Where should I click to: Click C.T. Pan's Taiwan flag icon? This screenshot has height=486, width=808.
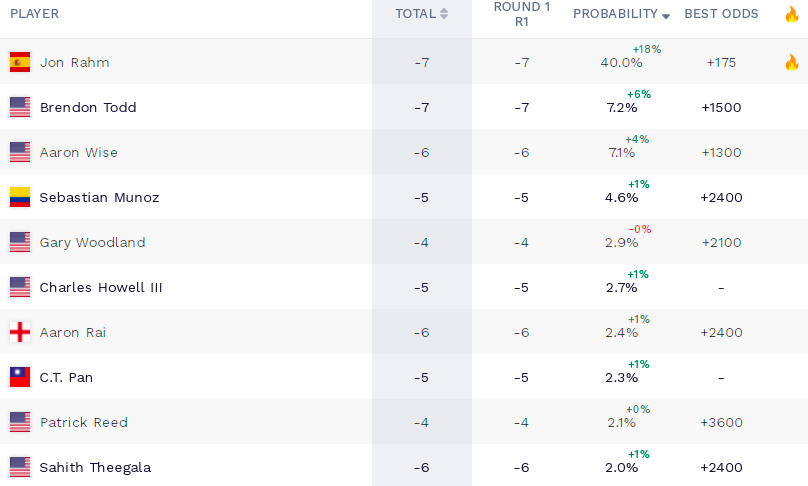[x=20, y=377]
